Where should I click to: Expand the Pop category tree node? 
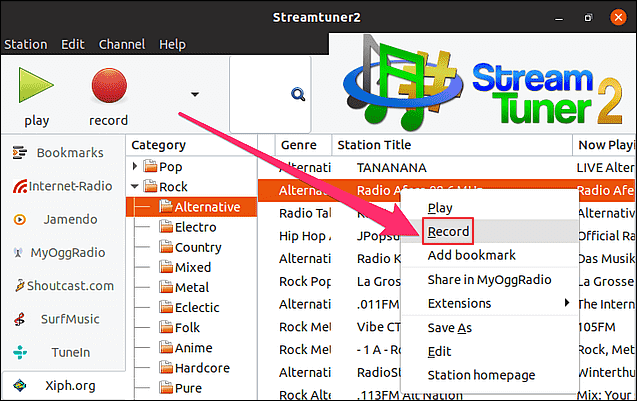pos(136,166)
